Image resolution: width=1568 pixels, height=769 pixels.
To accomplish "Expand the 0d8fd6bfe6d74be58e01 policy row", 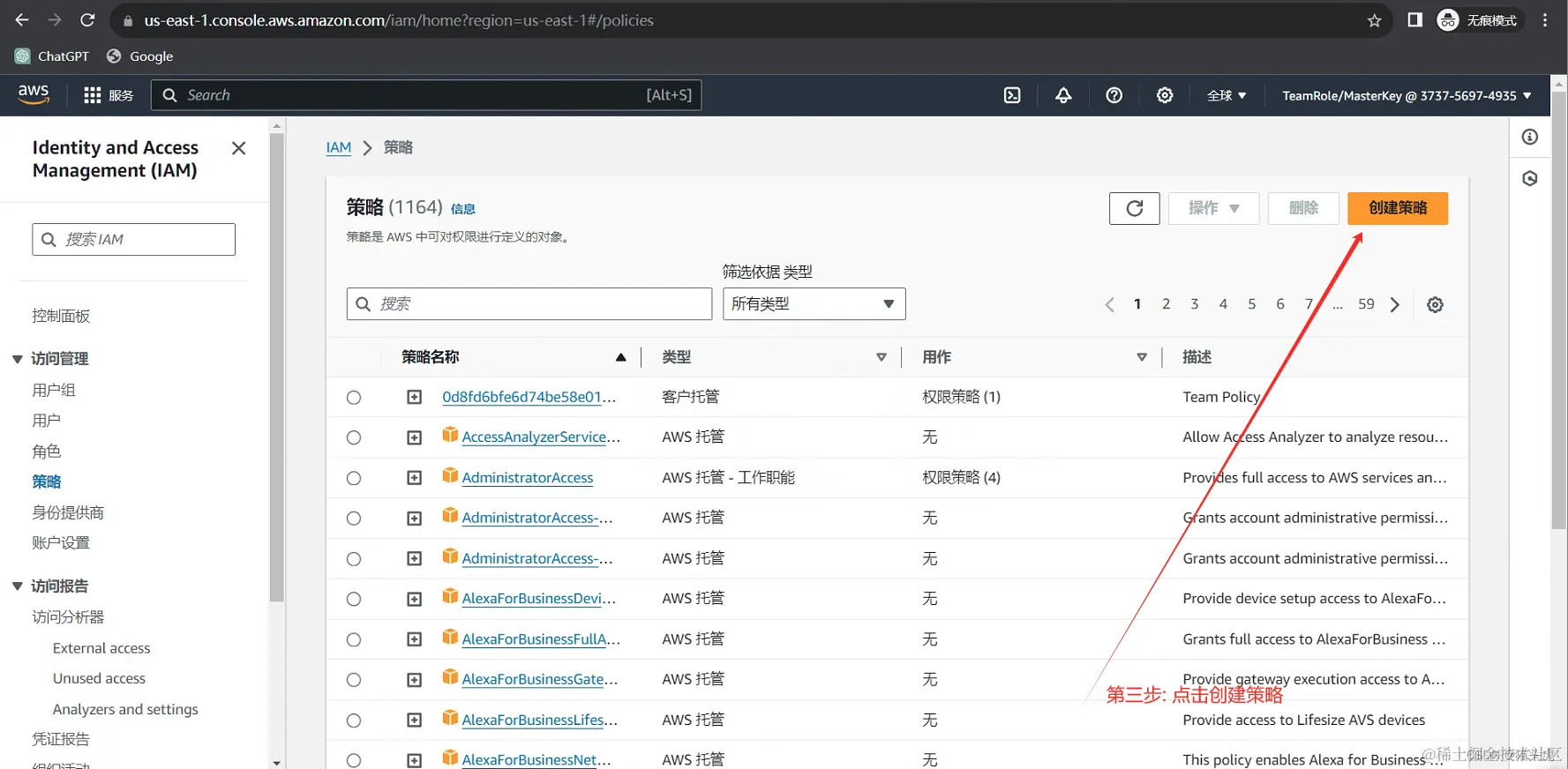I will 414,398.
